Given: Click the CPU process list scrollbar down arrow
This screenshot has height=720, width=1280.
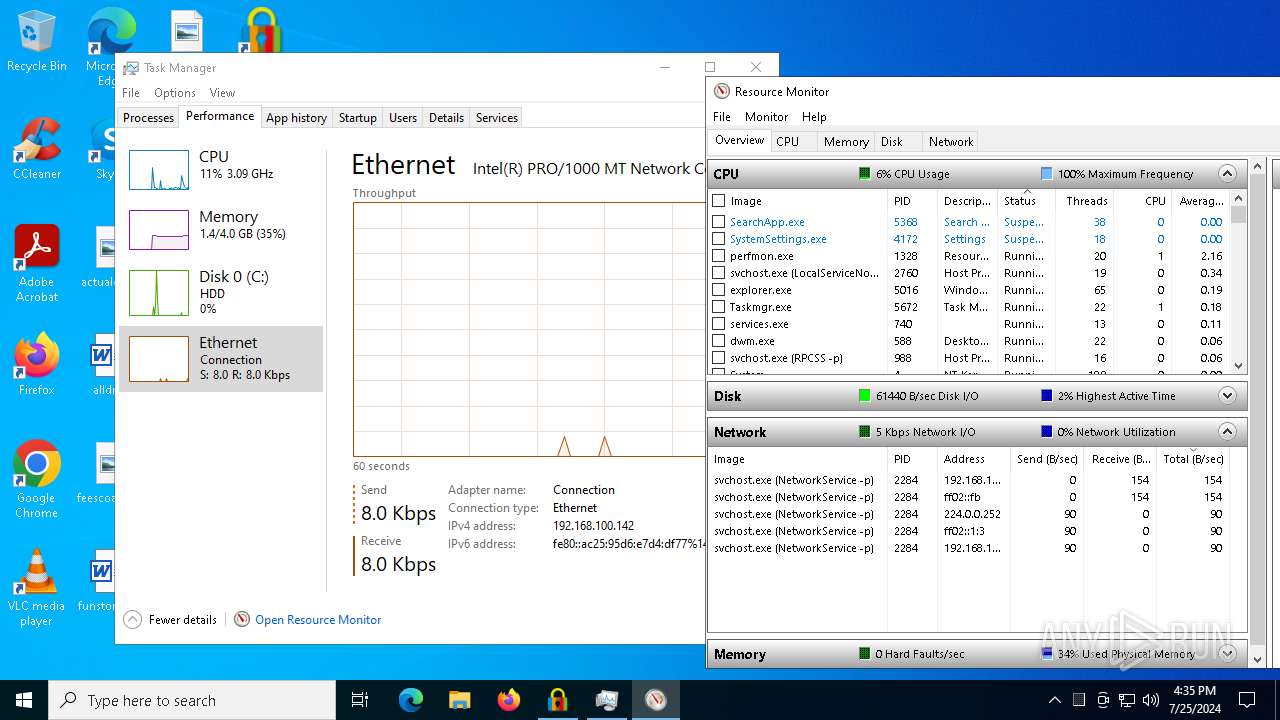Looking at the screenshot, I should 1239,366.
